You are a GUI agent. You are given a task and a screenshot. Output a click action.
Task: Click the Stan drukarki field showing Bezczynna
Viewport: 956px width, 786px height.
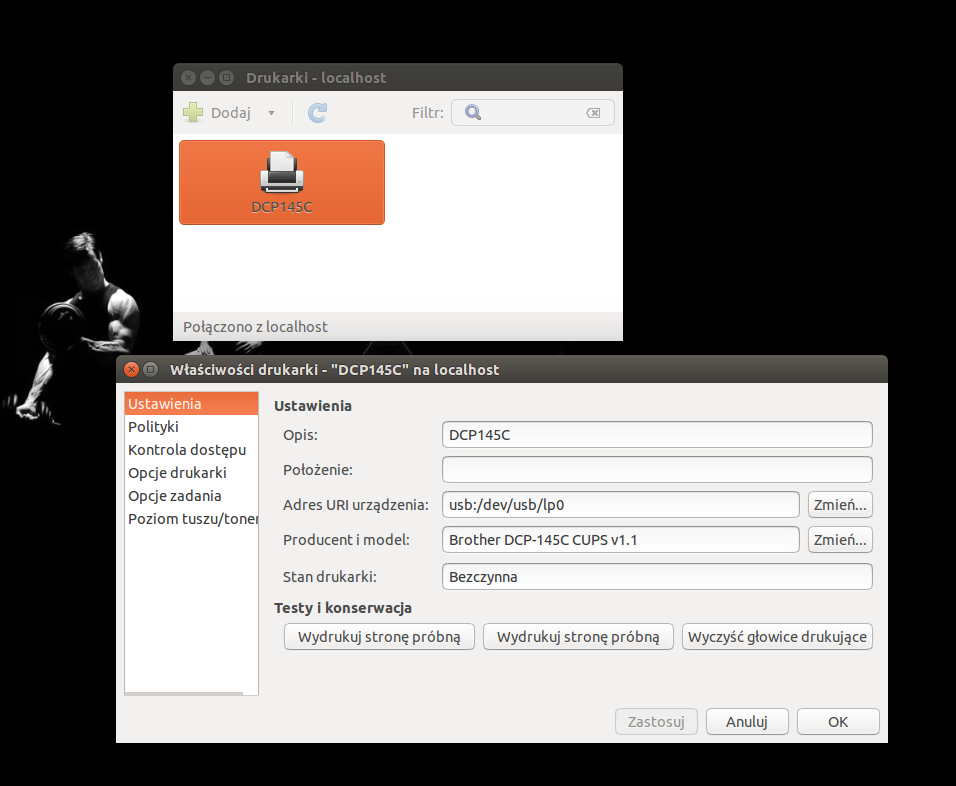pos(657,577)
